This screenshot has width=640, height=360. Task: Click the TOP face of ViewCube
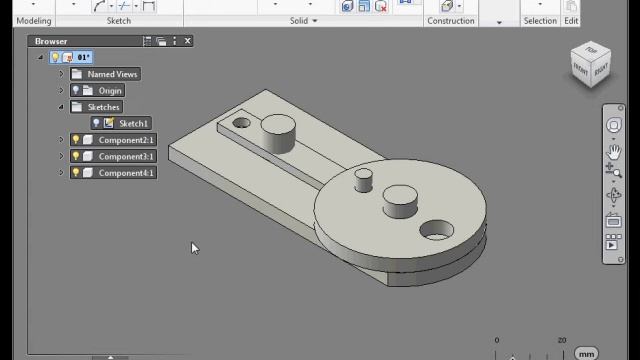tap(591, 50)
